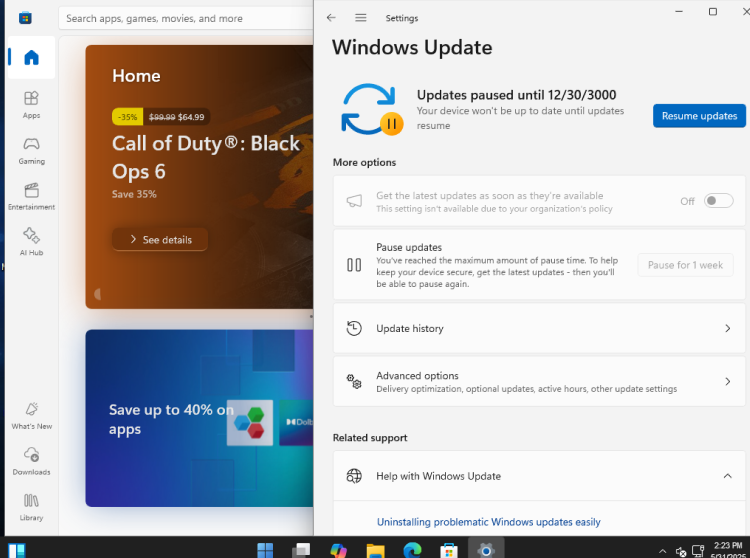The width and height of the screenshot is (750, 558).
Task: Show hidden system tray icons
Action: click(x=662, y=551)
